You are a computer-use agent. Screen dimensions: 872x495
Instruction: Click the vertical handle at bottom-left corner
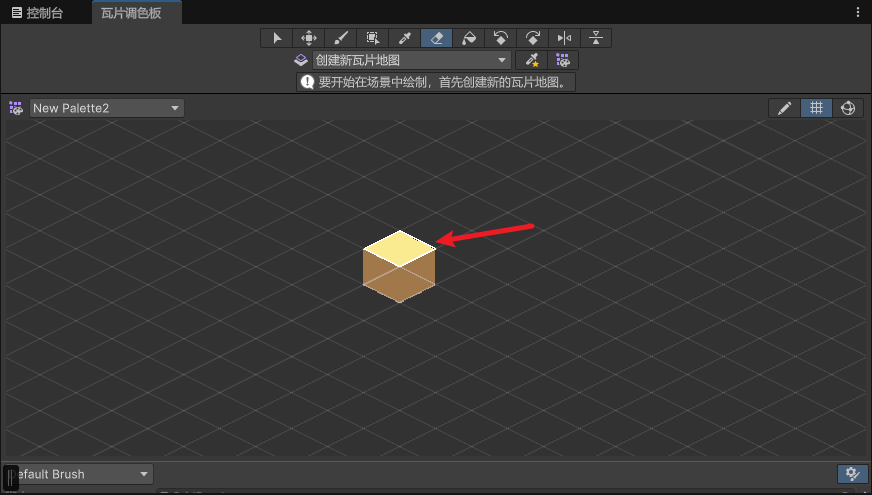pos(11,478)
